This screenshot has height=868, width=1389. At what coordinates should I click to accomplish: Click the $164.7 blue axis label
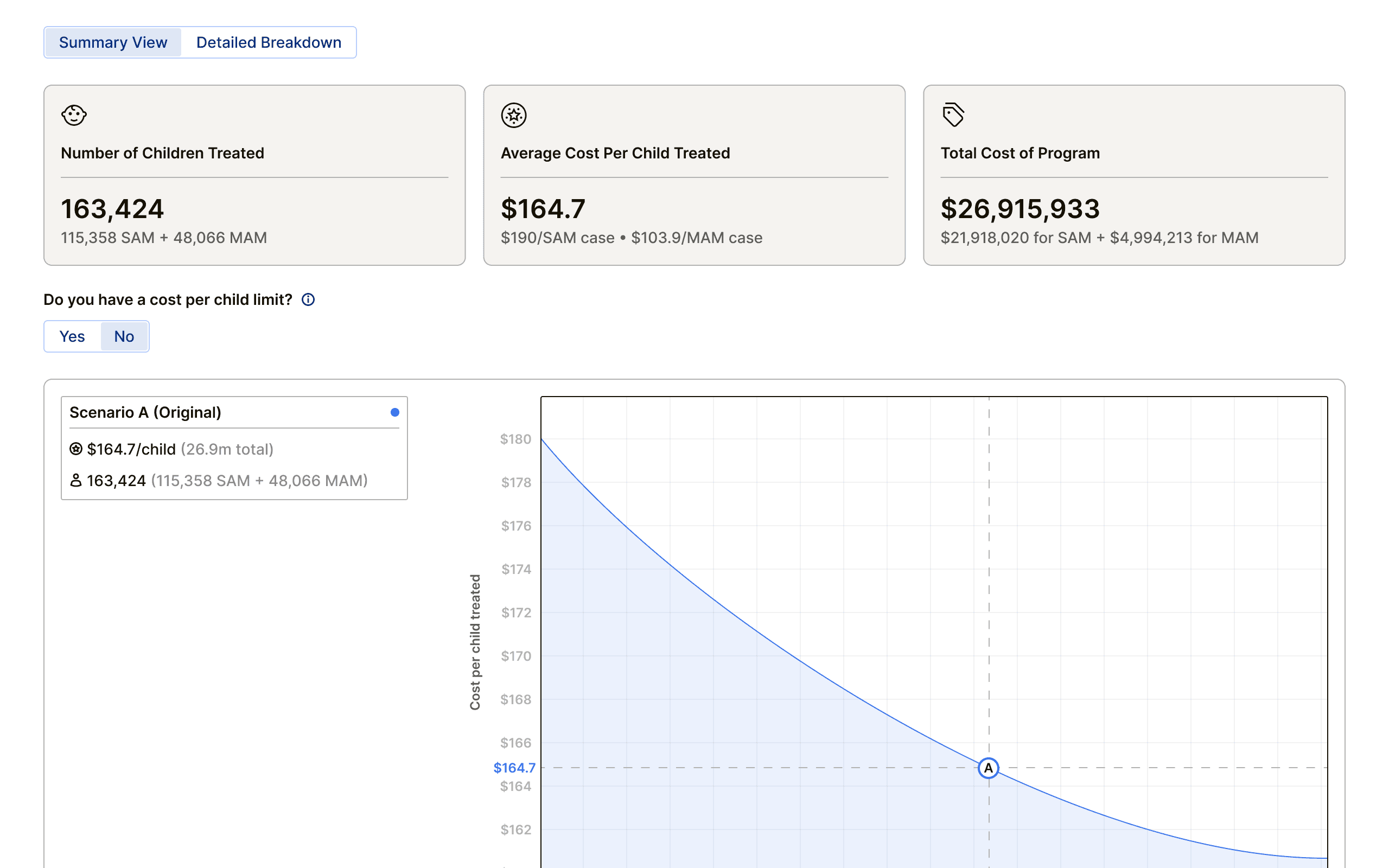(x=514, y=768)
